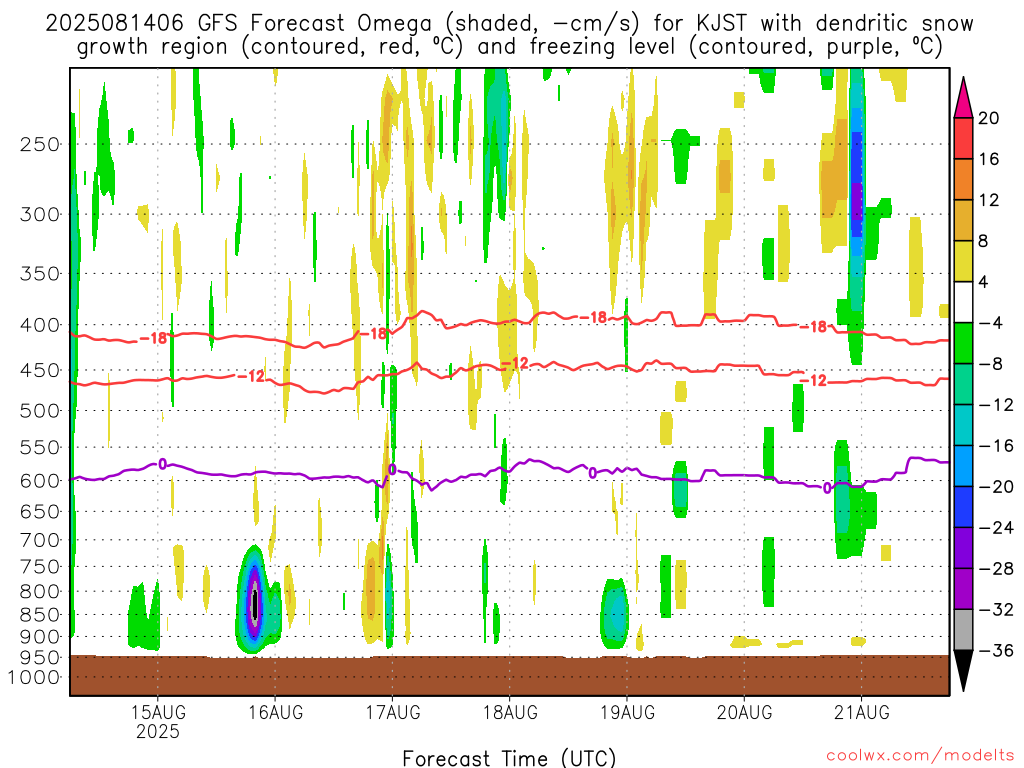Click the orange color bar segment between 12 and 16
The image size is (1024, 768).
tap(963, 179)
